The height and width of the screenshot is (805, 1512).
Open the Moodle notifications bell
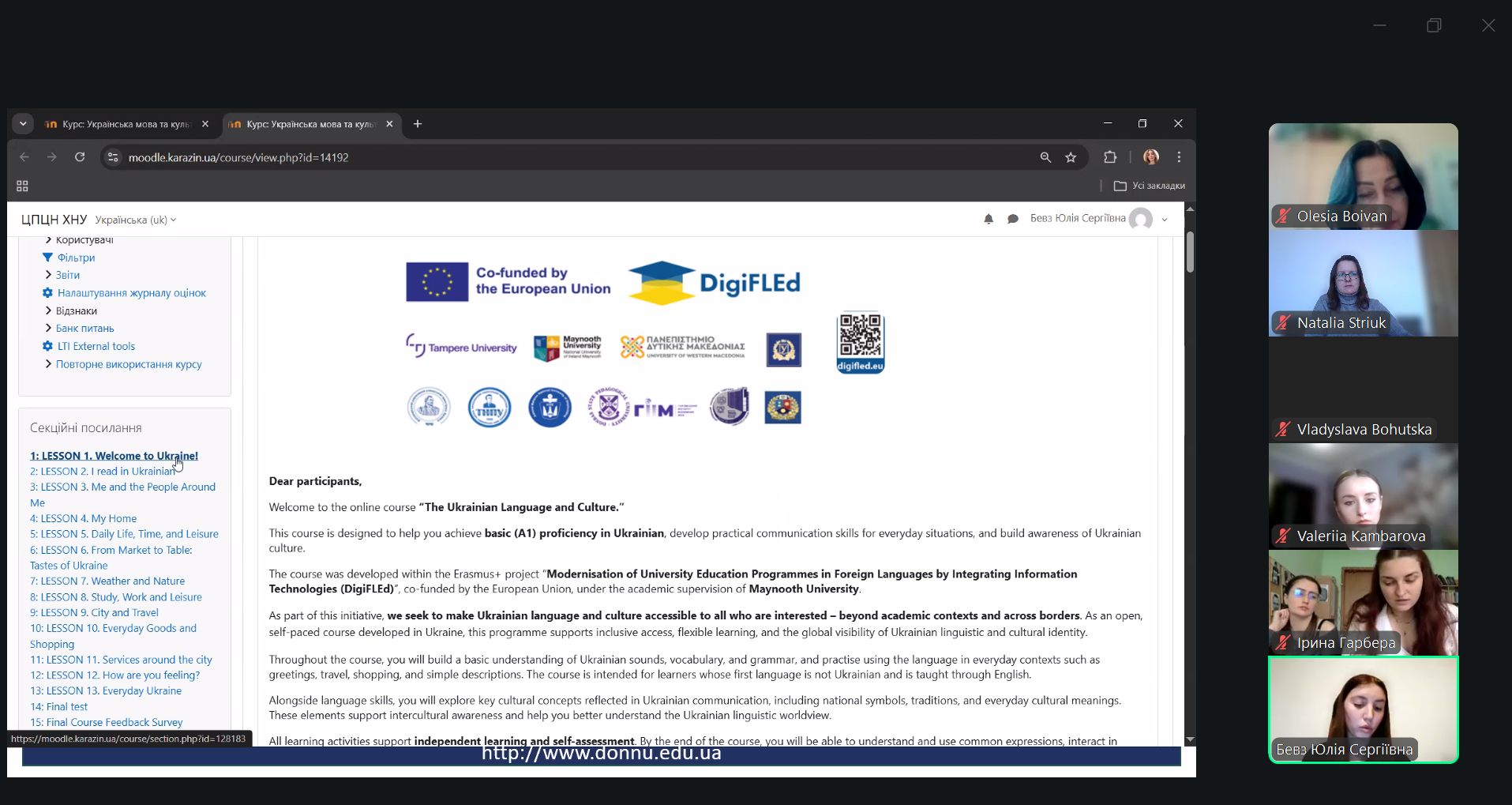pyautogui.click(x=989, y=219)
